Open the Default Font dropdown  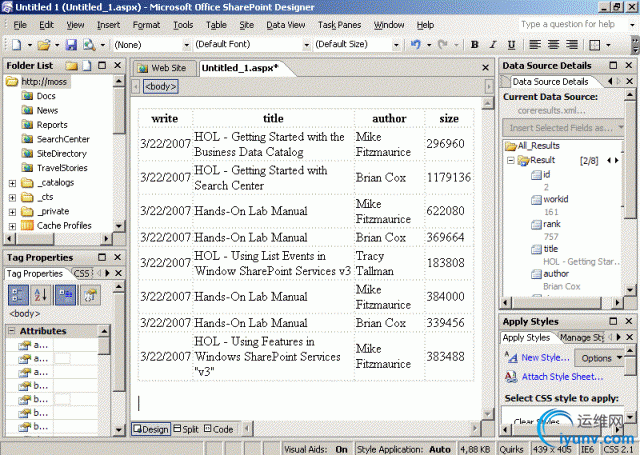[x=250, y=45]
